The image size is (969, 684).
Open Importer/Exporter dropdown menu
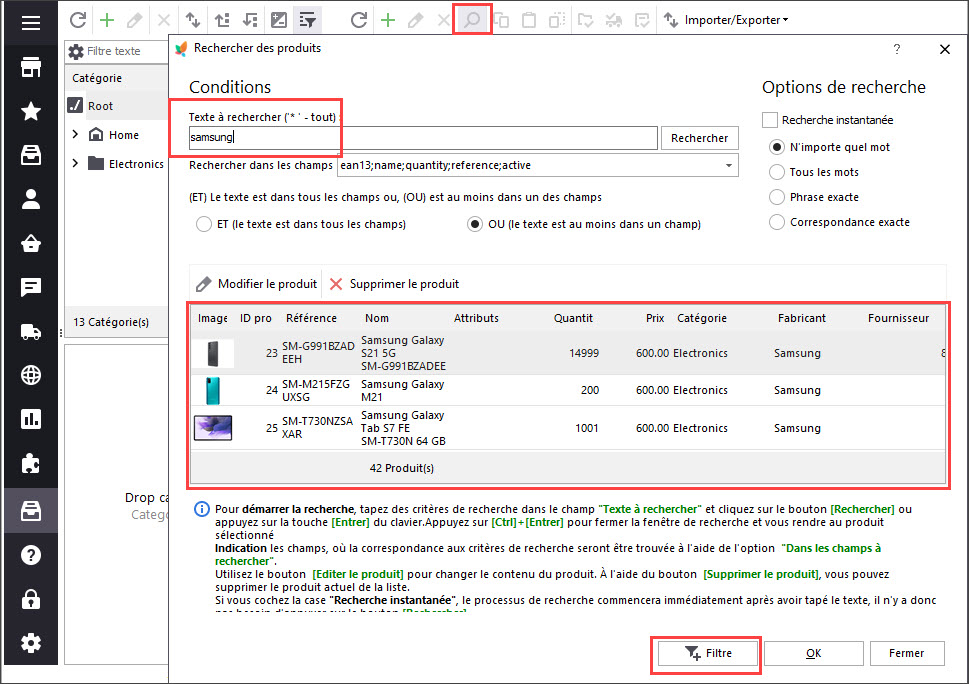pos(727,20)
